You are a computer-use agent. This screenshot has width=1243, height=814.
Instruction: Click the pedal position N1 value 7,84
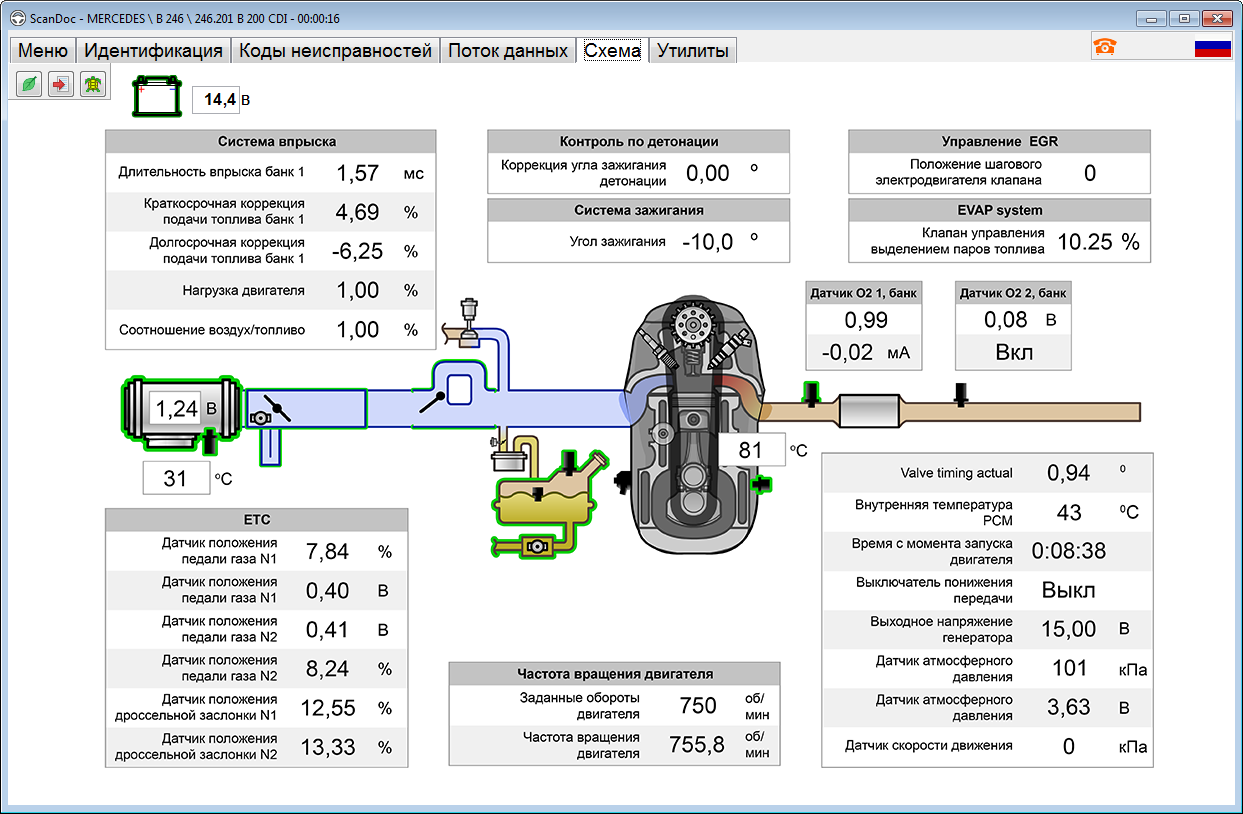click(x=328, y=551)
